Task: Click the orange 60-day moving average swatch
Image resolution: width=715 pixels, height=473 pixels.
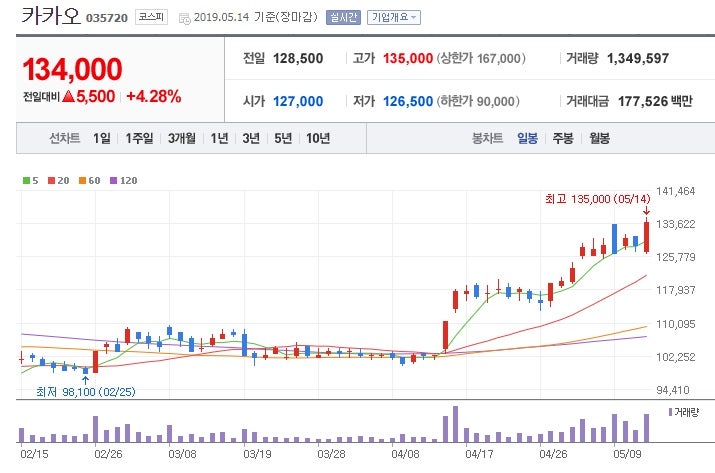Action: (x=82, y=181)
